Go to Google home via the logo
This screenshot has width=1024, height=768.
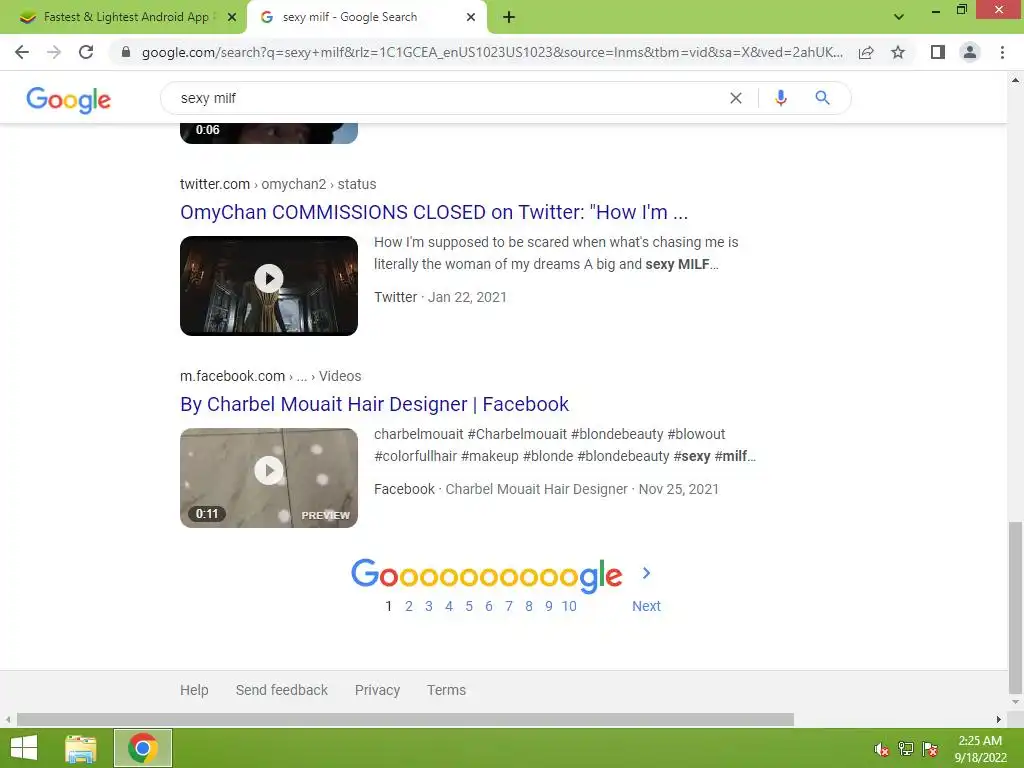(69, 99)
